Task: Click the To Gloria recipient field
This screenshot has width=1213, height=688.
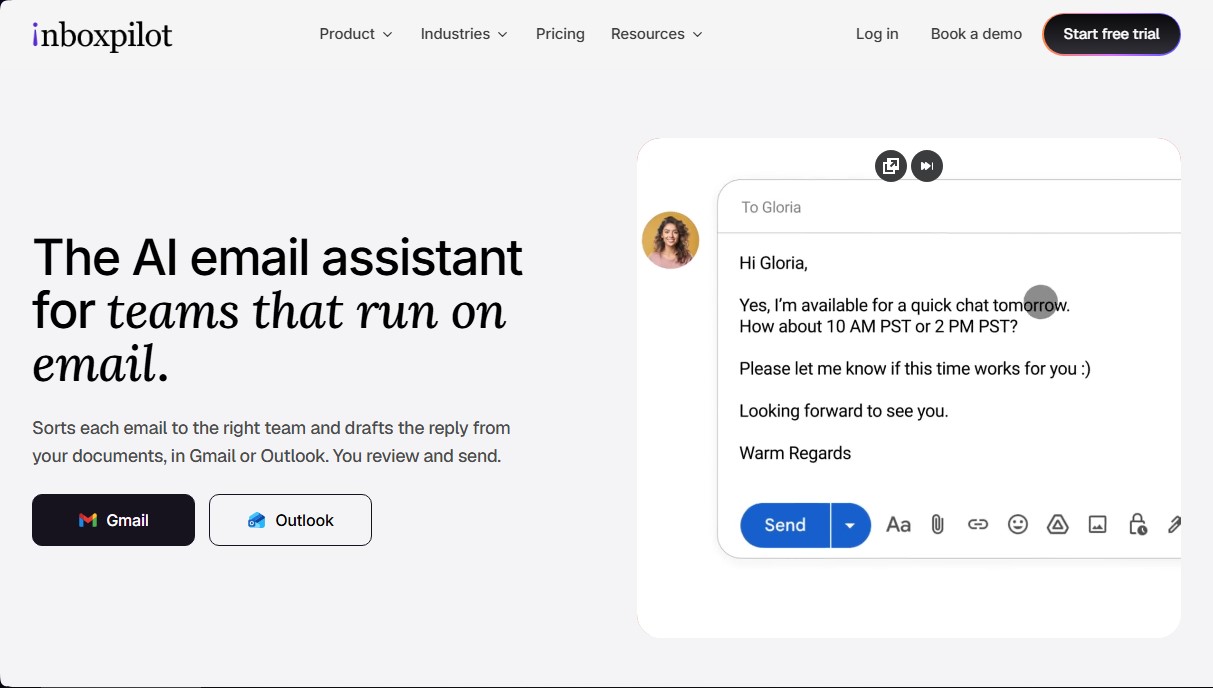Action: (x=949, y=207)
